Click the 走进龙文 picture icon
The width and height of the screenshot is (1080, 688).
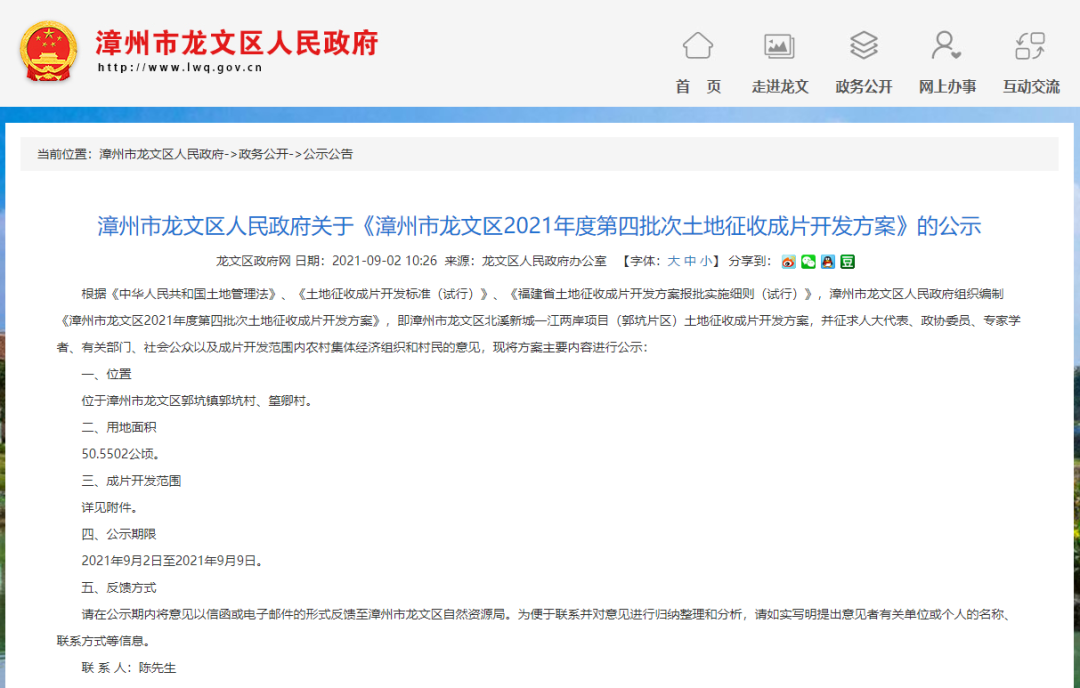779,46
